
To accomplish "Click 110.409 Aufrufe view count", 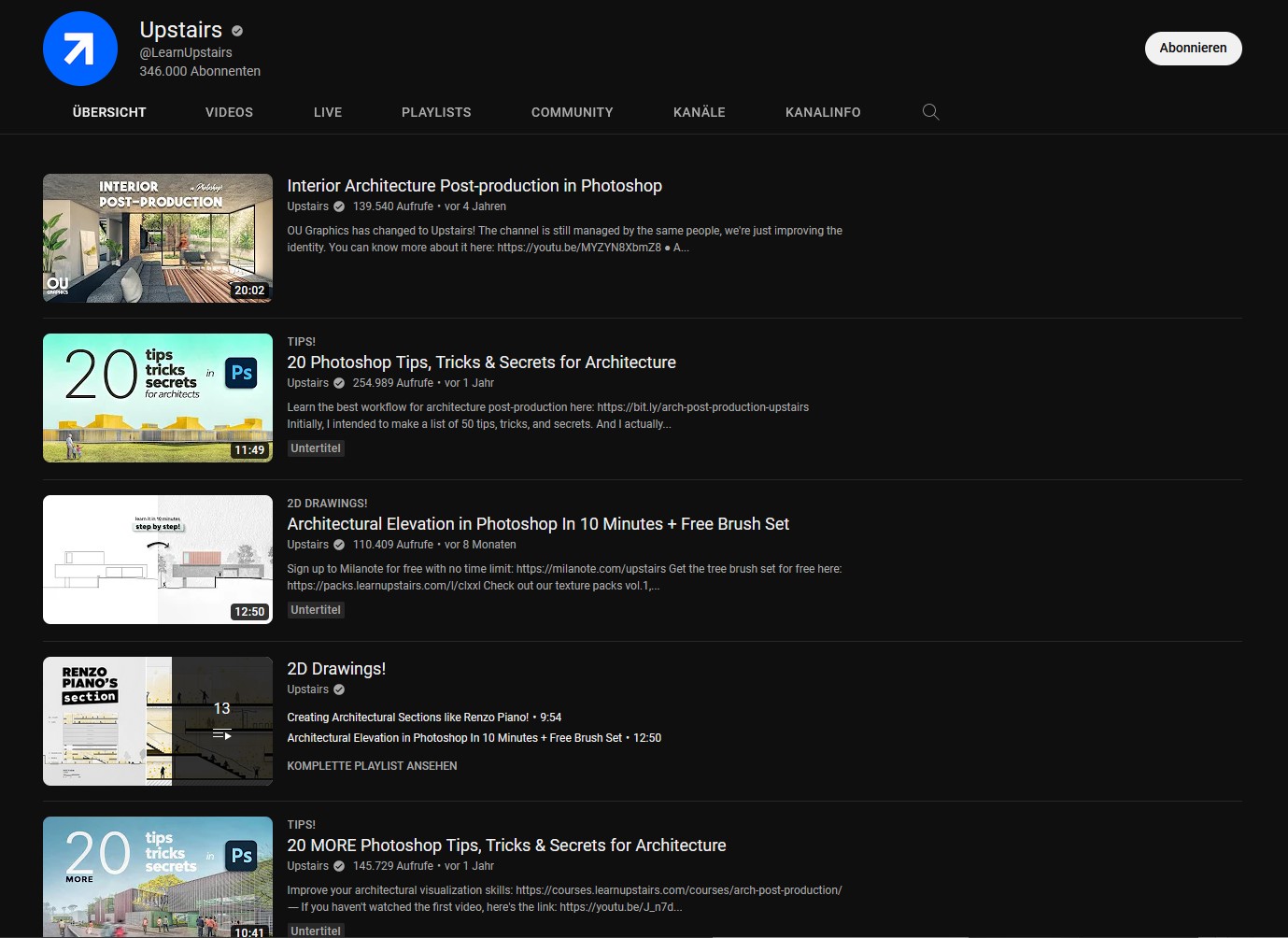I will coord(393,545).
